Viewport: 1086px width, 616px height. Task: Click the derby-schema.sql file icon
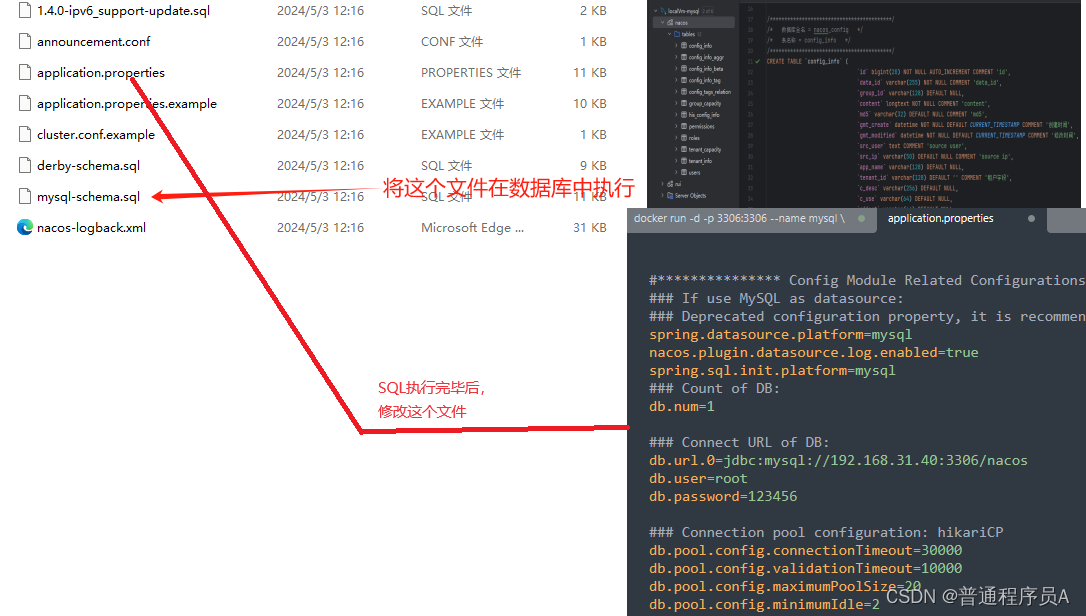coord(25,165)
